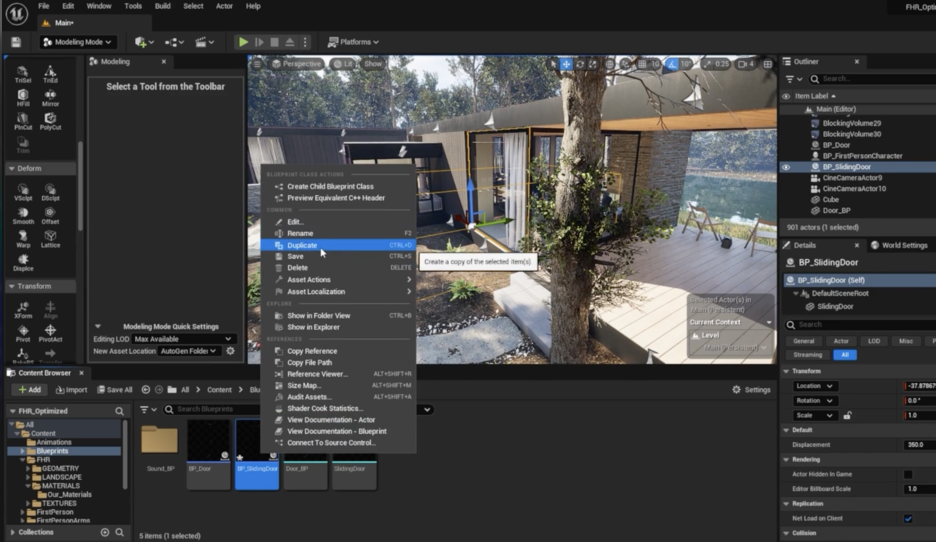Open the Modeling Mode dropdown

point(78,42)
